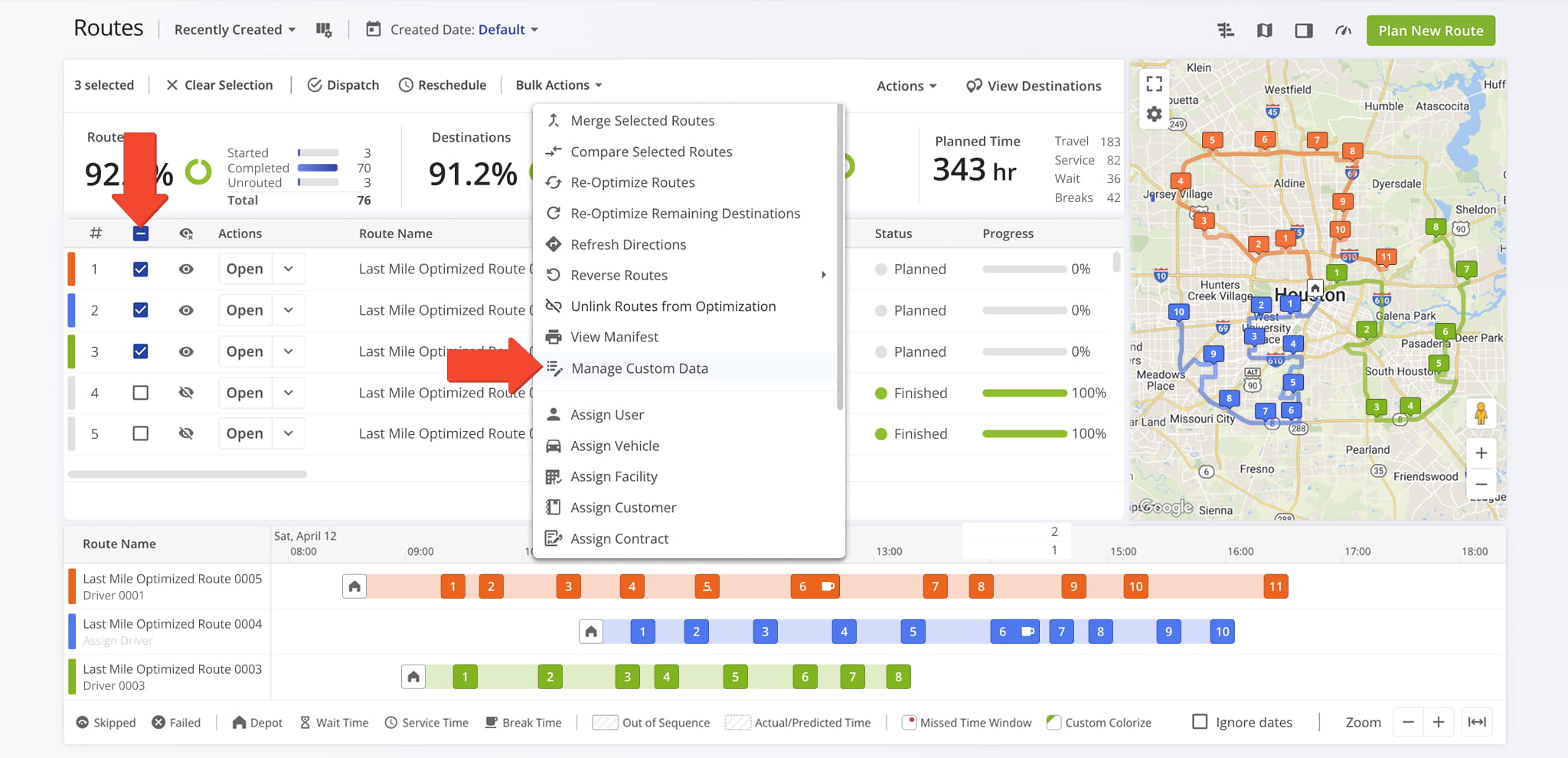Expand the Bulk Actions dropdown
The height and width of the screenshot is (758, 1568).
pos(558,85)
